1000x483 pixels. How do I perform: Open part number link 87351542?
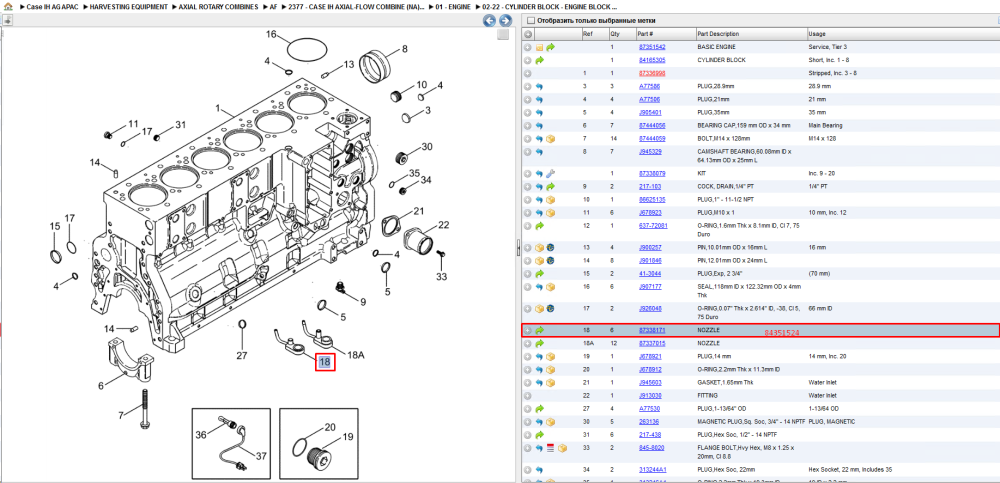point(652,47)
